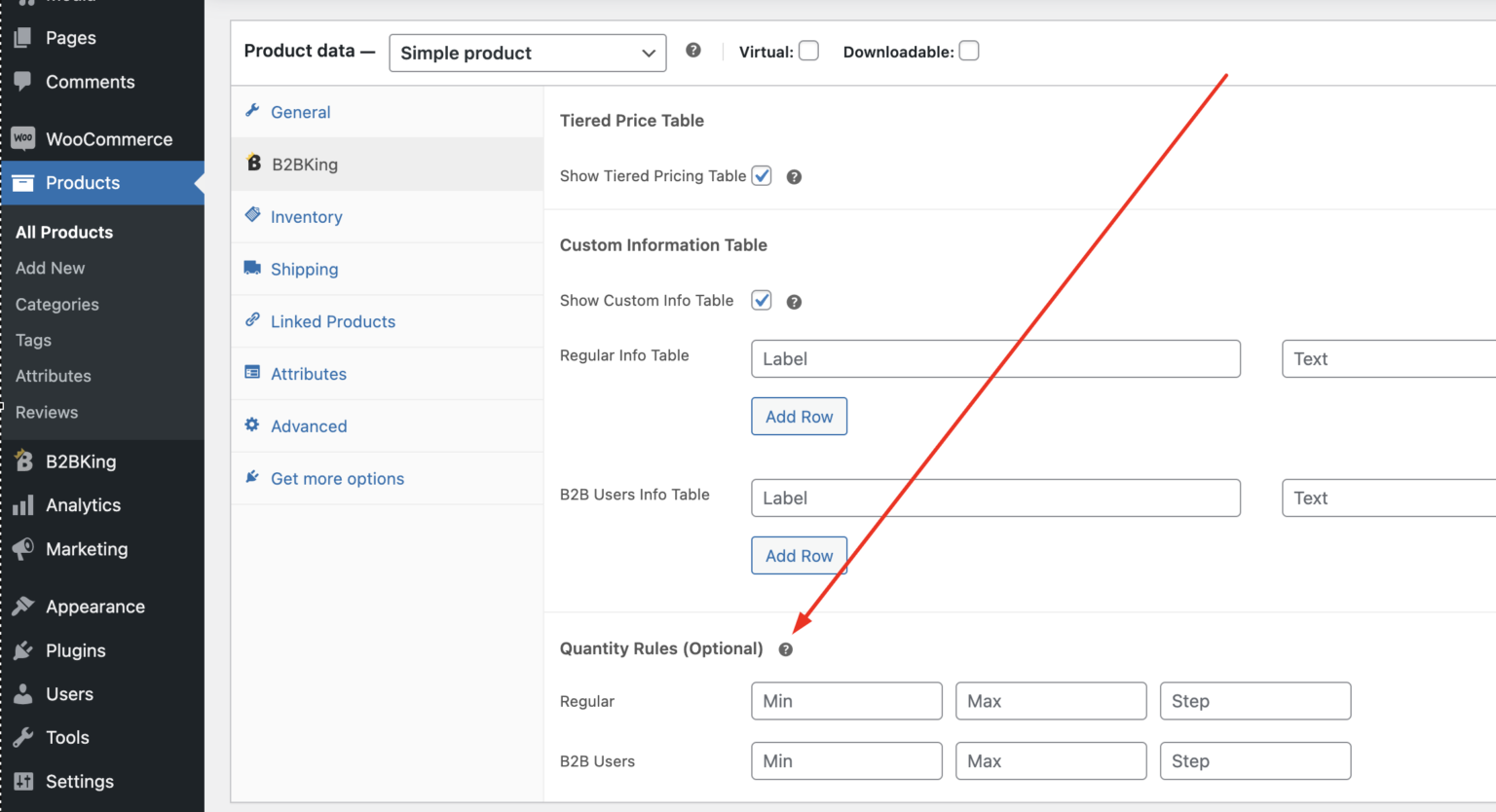Open the B2B Users Info Table Text dropdown
The image size is (1496, 812).
(x=1387, y=498)
